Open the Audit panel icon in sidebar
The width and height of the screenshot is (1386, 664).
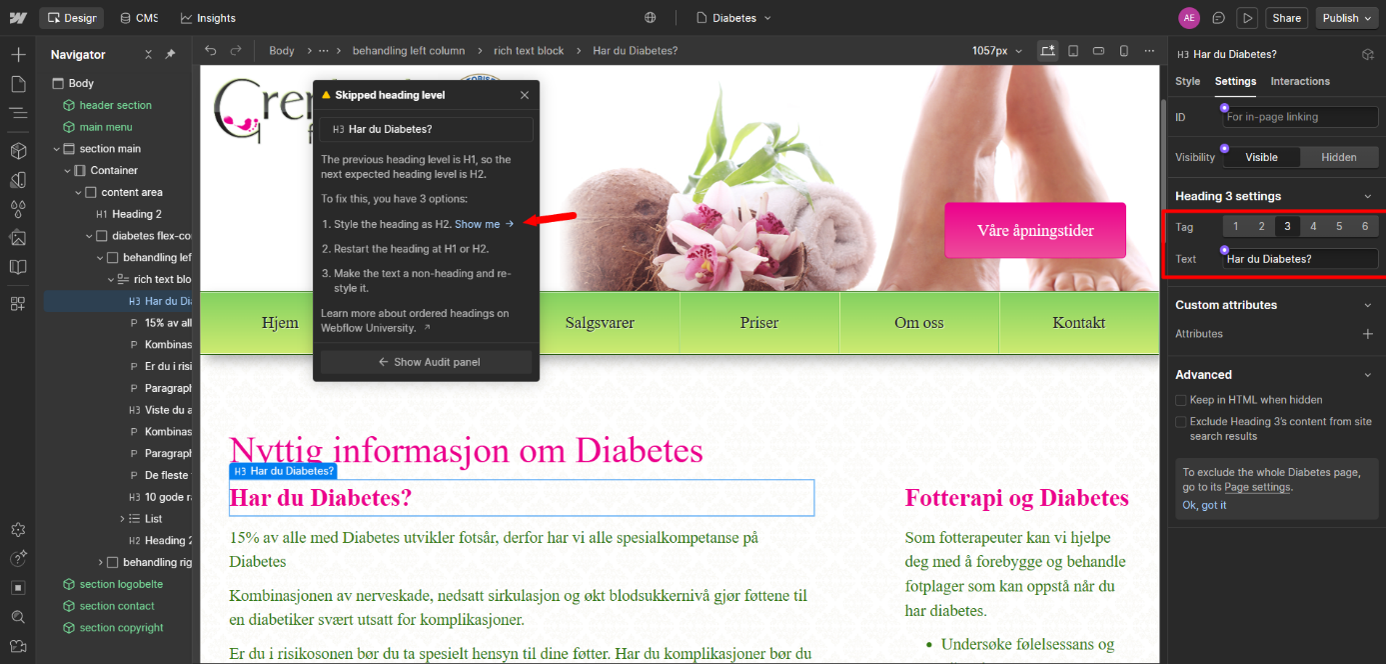click(x=18, y=588)
